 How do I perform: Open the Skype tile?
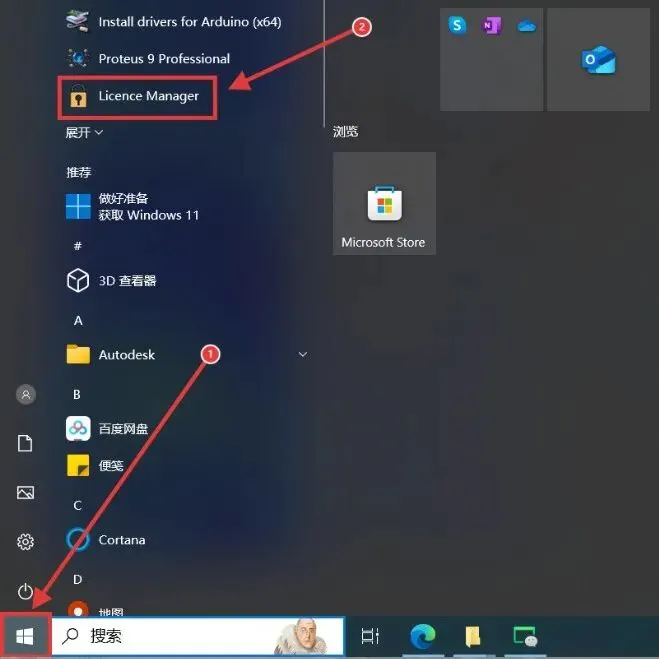[x=457, y=26]
